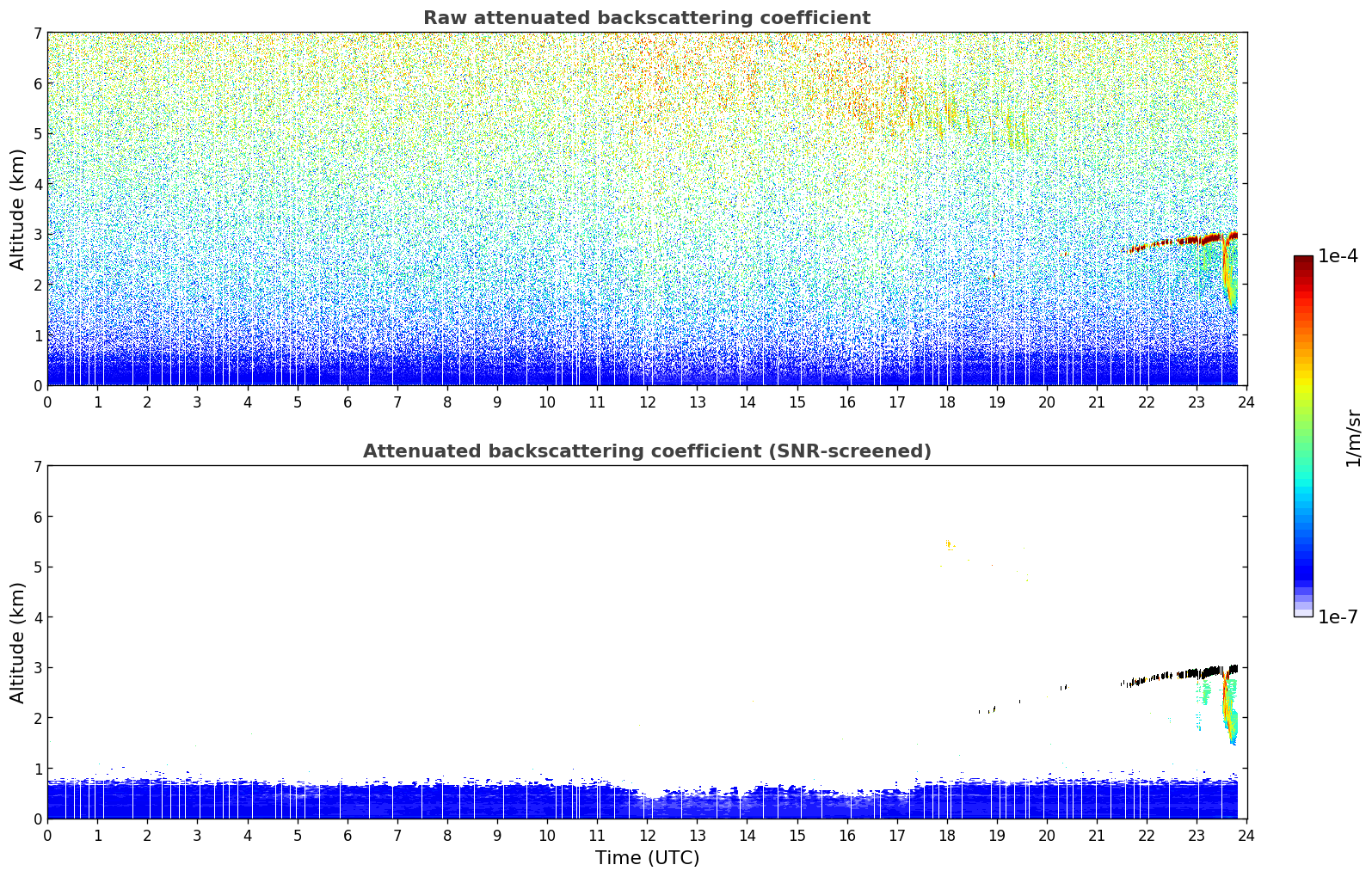Viewport: 1372px width, 877px height.
Task: Select the "Altitude (km)" label of the SNR-screened plot
Action: pos(18,642)
